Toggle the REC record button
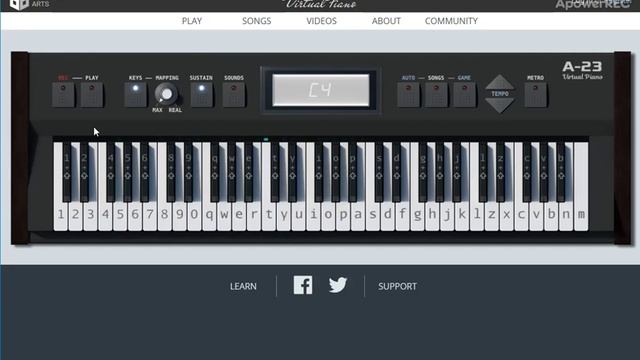The width and height of the screenshot is (640, 360). pos(63,95)
